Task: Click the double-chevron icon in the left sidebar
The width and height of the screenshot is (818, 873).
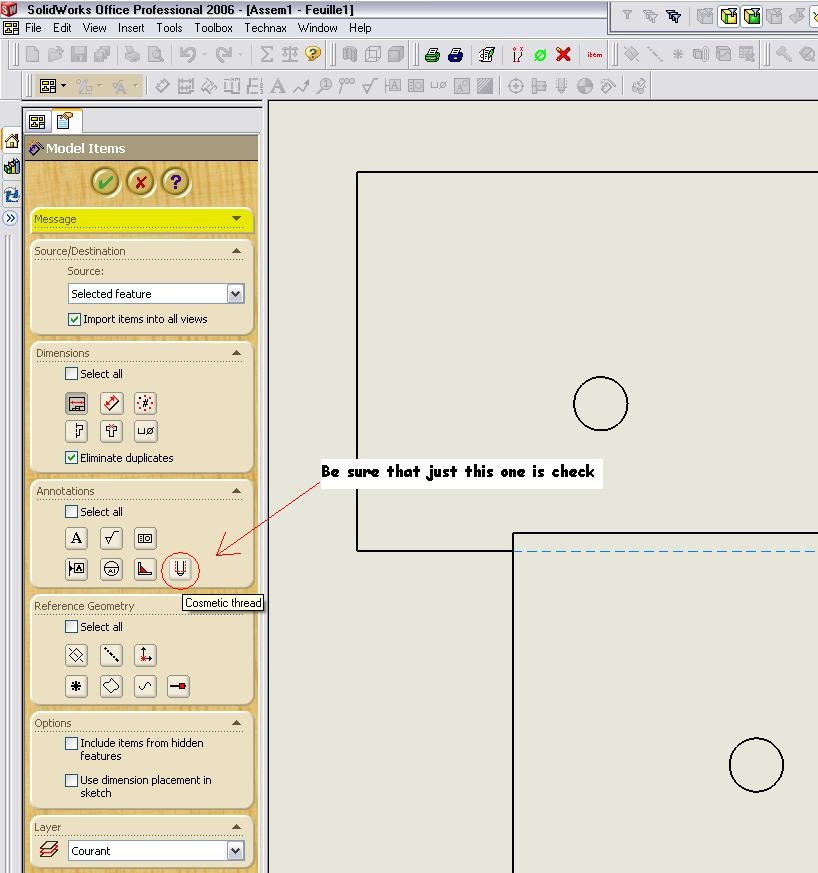Action: tap(11, 218)
